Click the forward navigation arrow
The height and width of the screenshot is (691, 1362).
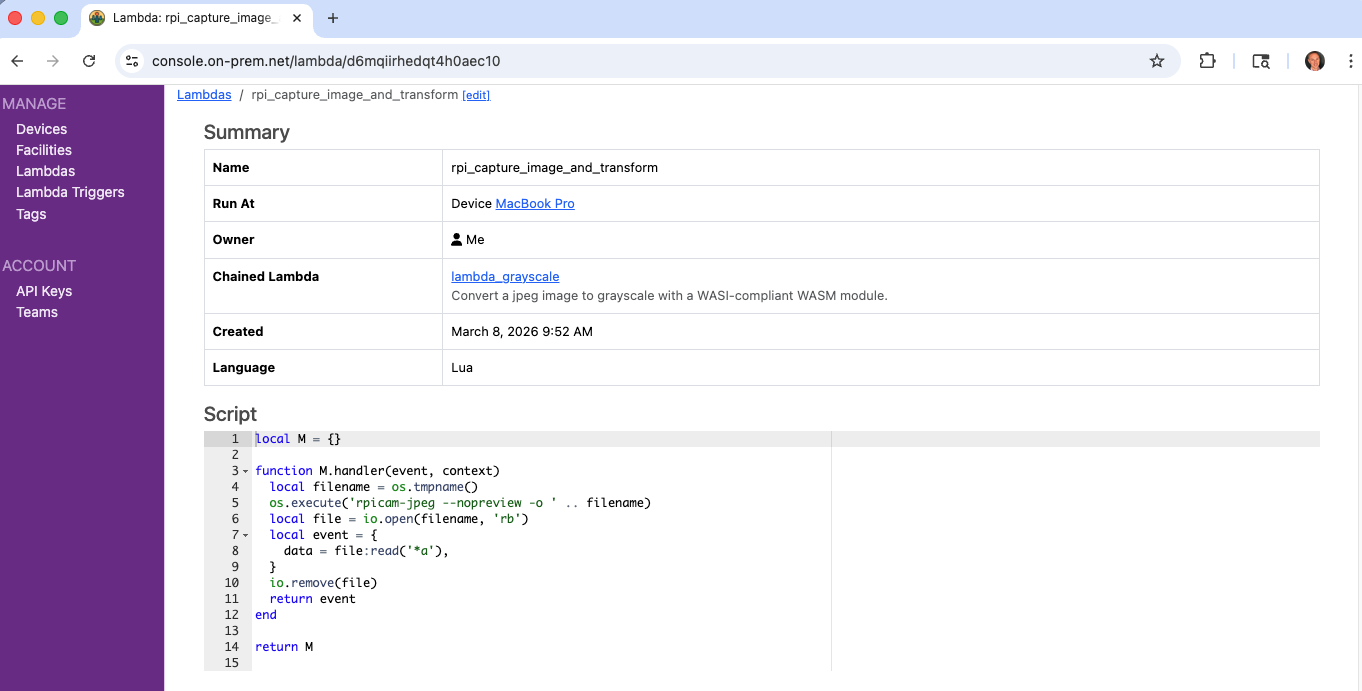coord(53,61)
